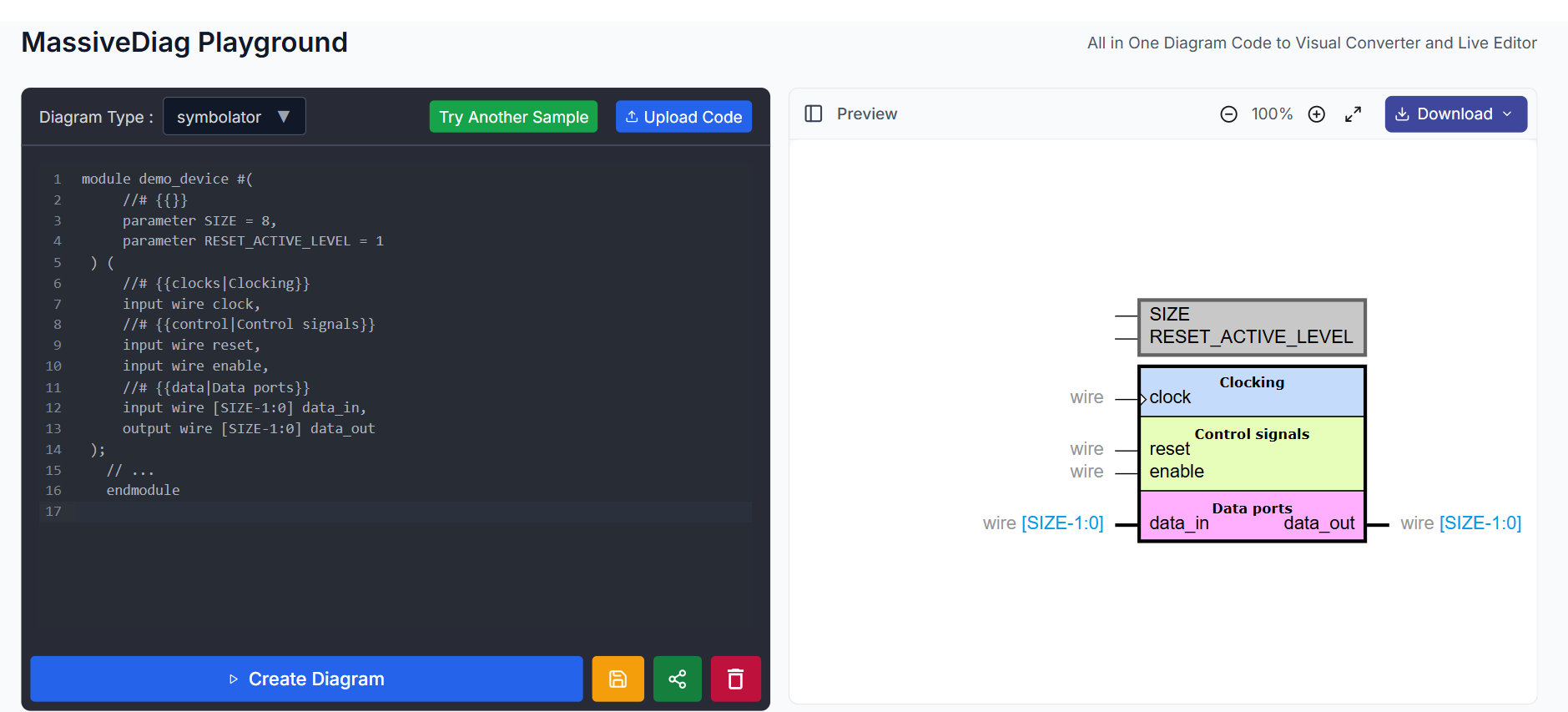Viewport: 1568px width, 712px height.
Task: Click line 'parameter RESET_ACTIVE_LEVEL = 1'
Action: [253, 241]
